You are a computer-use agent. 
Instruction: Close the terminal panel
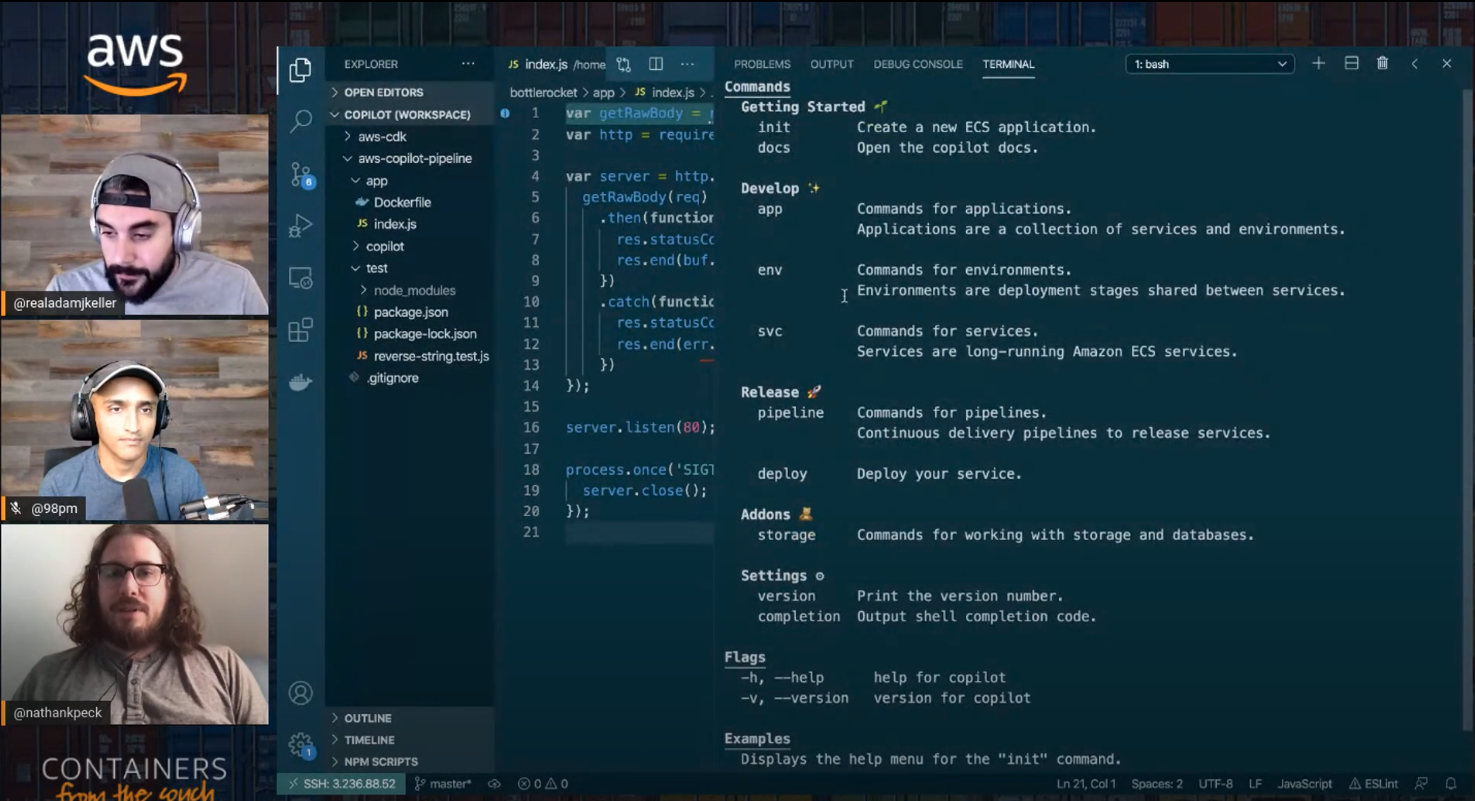tap(1447, 64)
